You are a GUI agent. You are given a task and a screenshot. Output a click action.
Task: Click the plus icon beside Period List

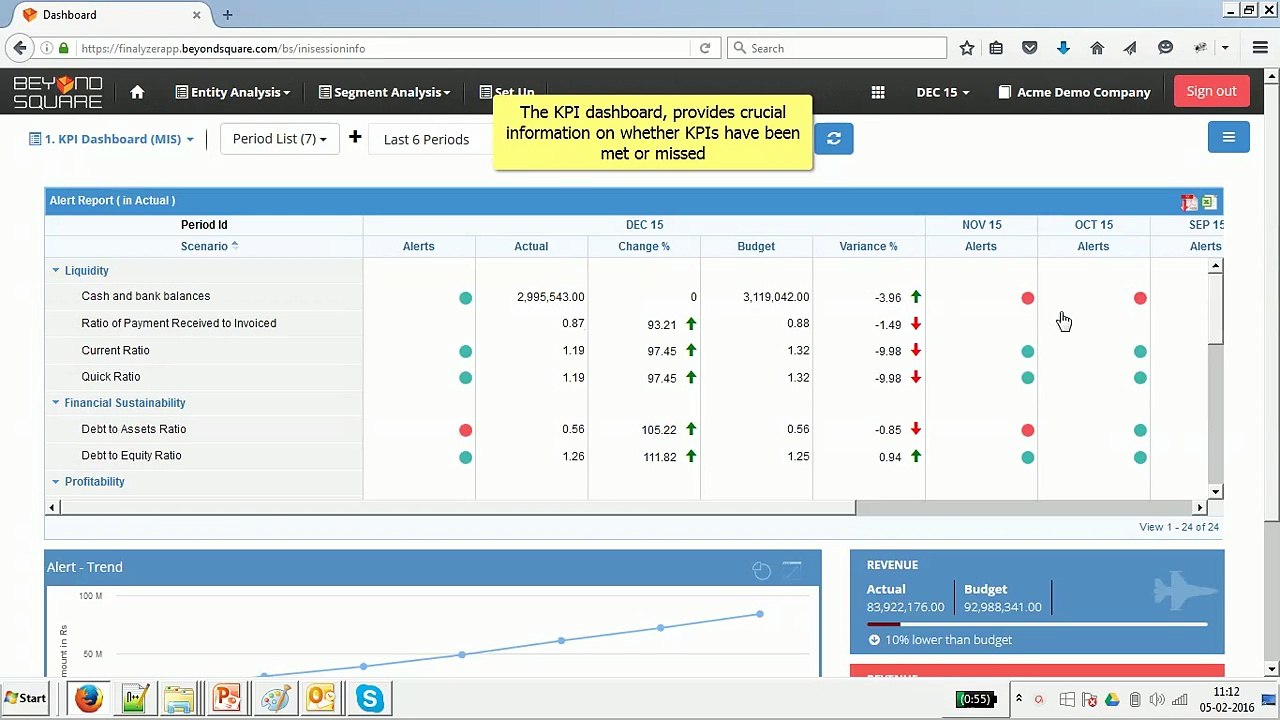355,137
